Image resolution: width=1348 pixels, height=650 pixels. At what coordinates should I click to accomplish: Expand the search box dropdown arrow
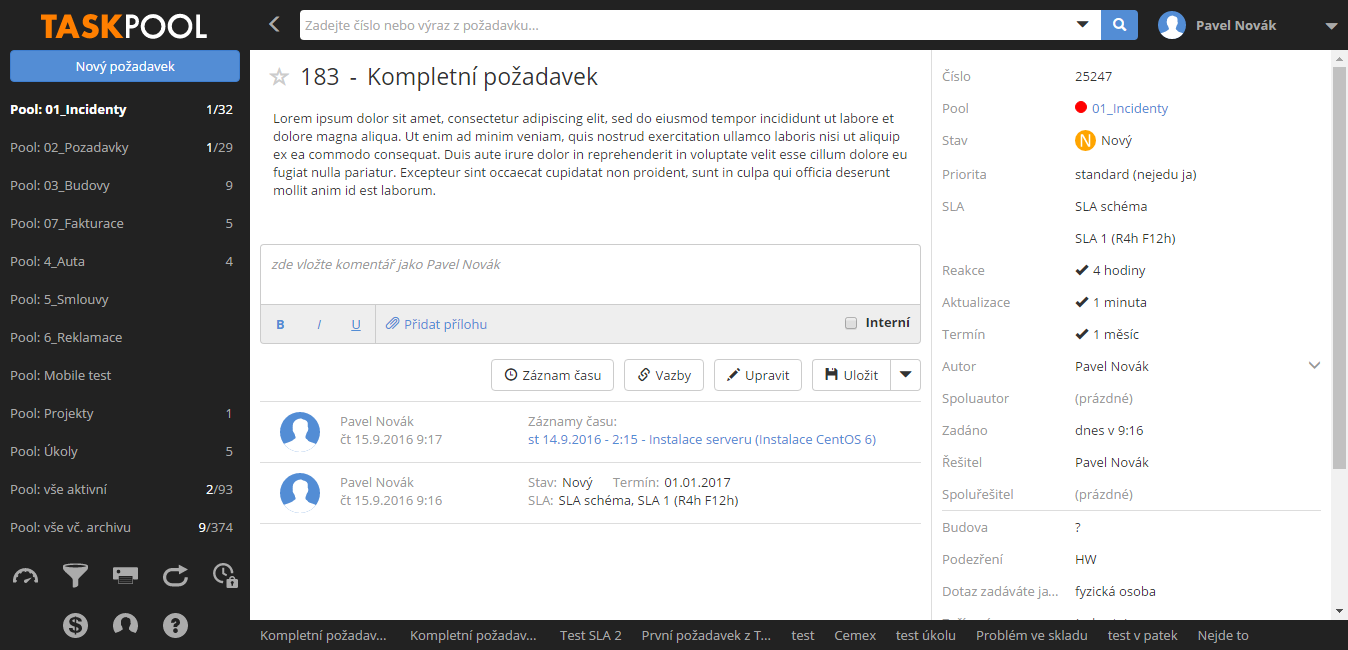1082,25
